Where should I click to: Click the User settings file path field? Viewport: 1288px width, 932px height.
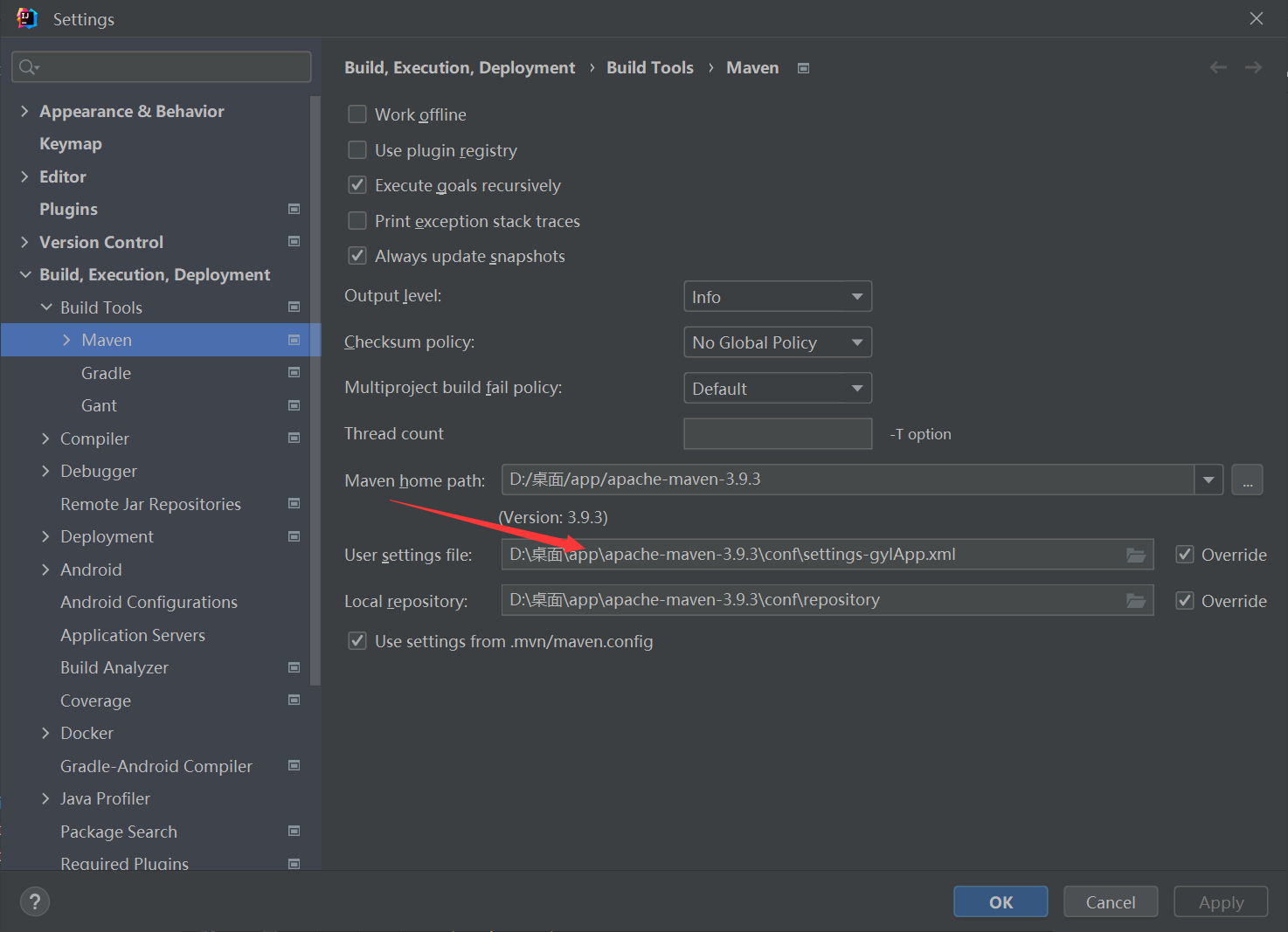pos(828,555)
